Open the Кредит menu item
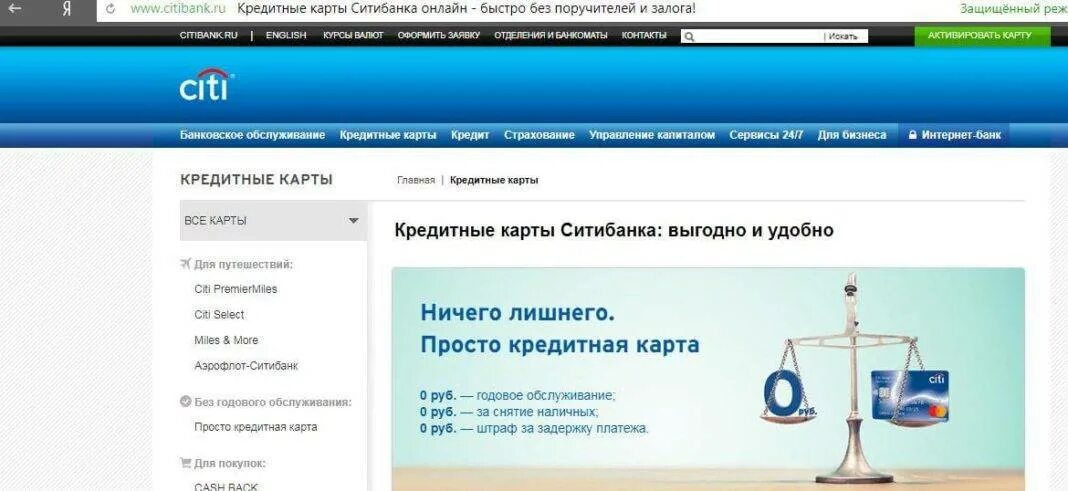Screen dimensions: 1068x491 pyautogui.click(x=470, y=135)
